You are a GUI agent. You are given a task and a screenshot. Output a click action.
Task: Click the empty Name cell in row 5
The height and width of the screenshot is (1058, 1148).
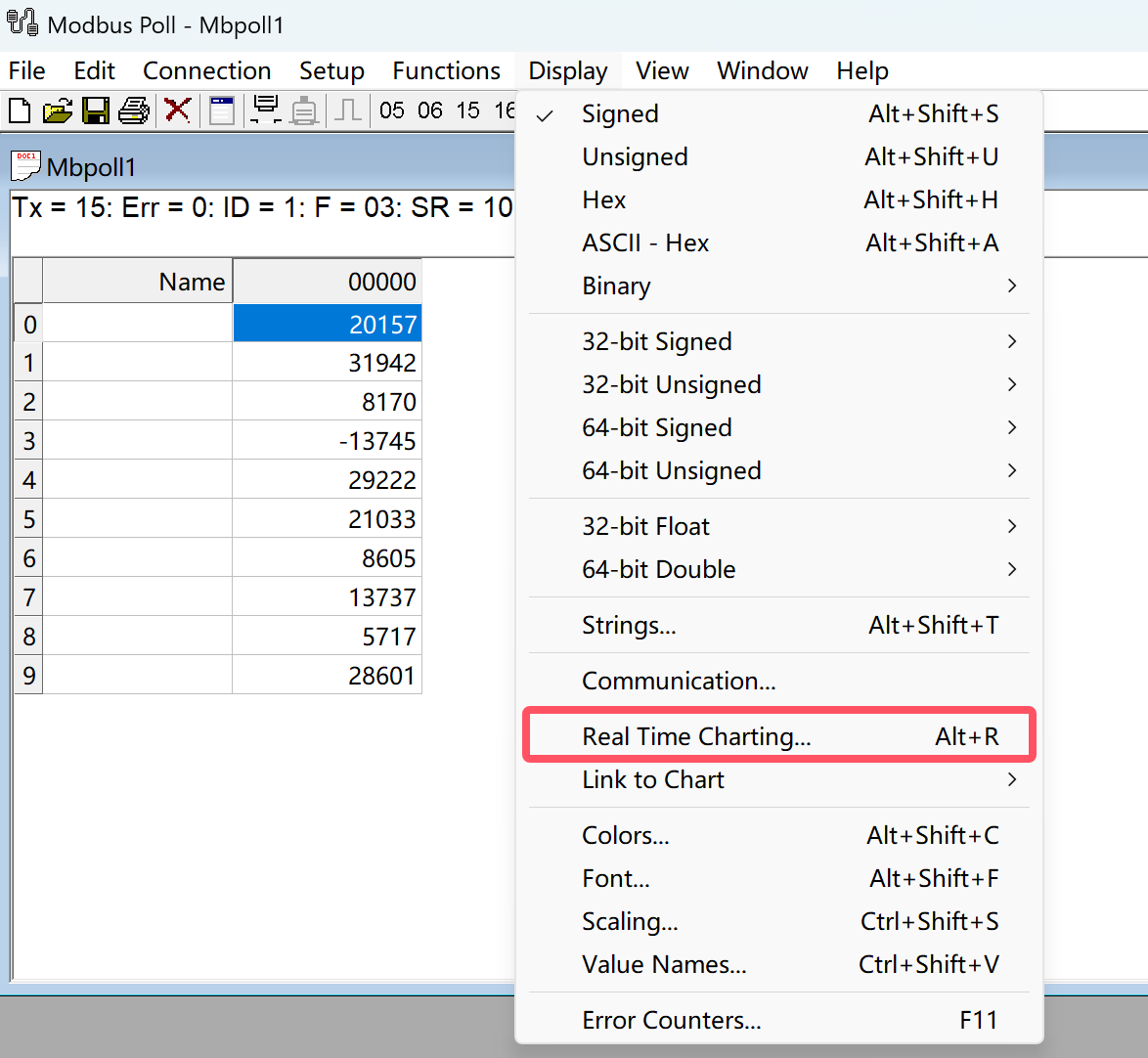click(x=138, y=519)
